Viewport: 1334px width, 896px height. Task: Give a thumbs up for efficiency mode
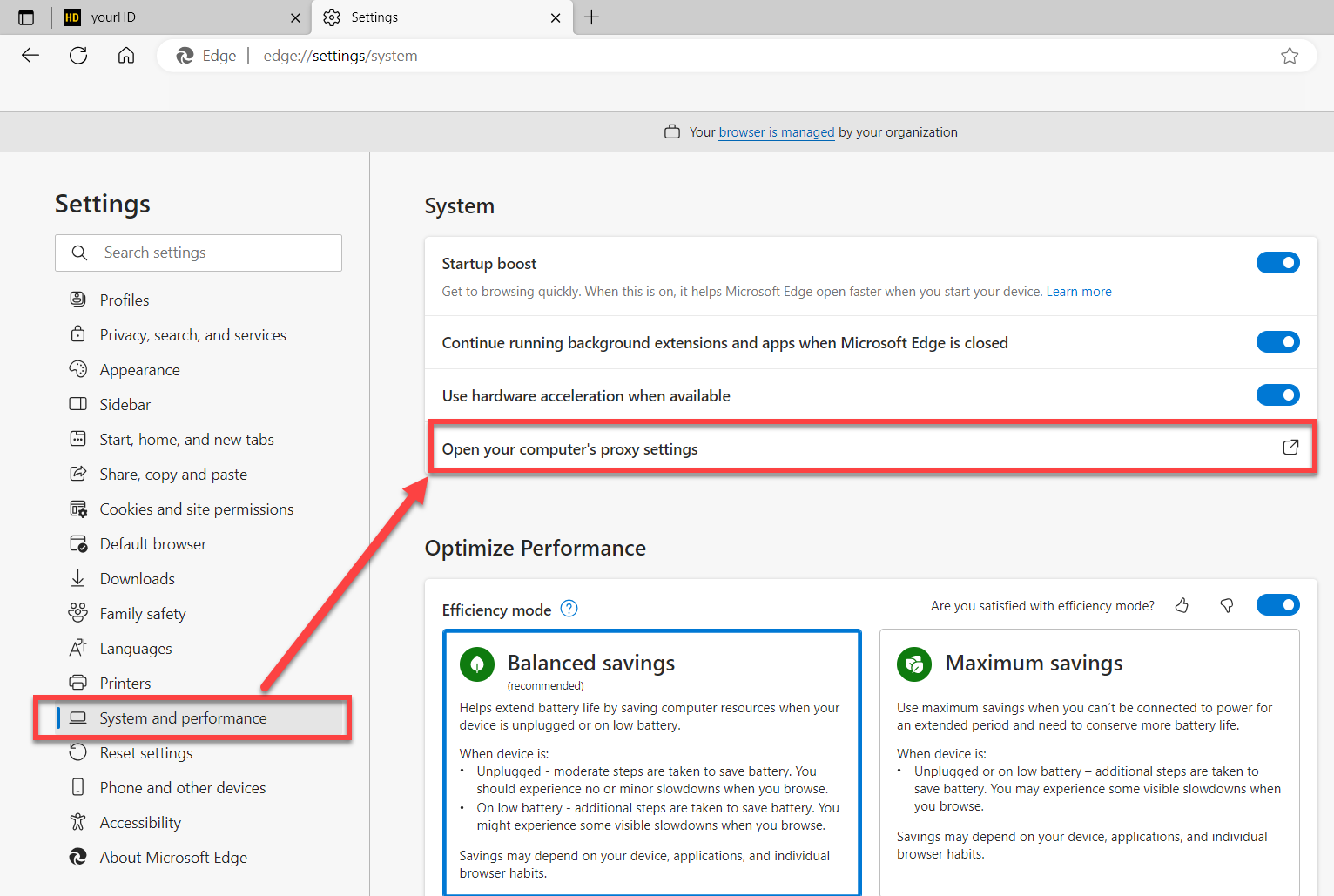coord(1182,604)
